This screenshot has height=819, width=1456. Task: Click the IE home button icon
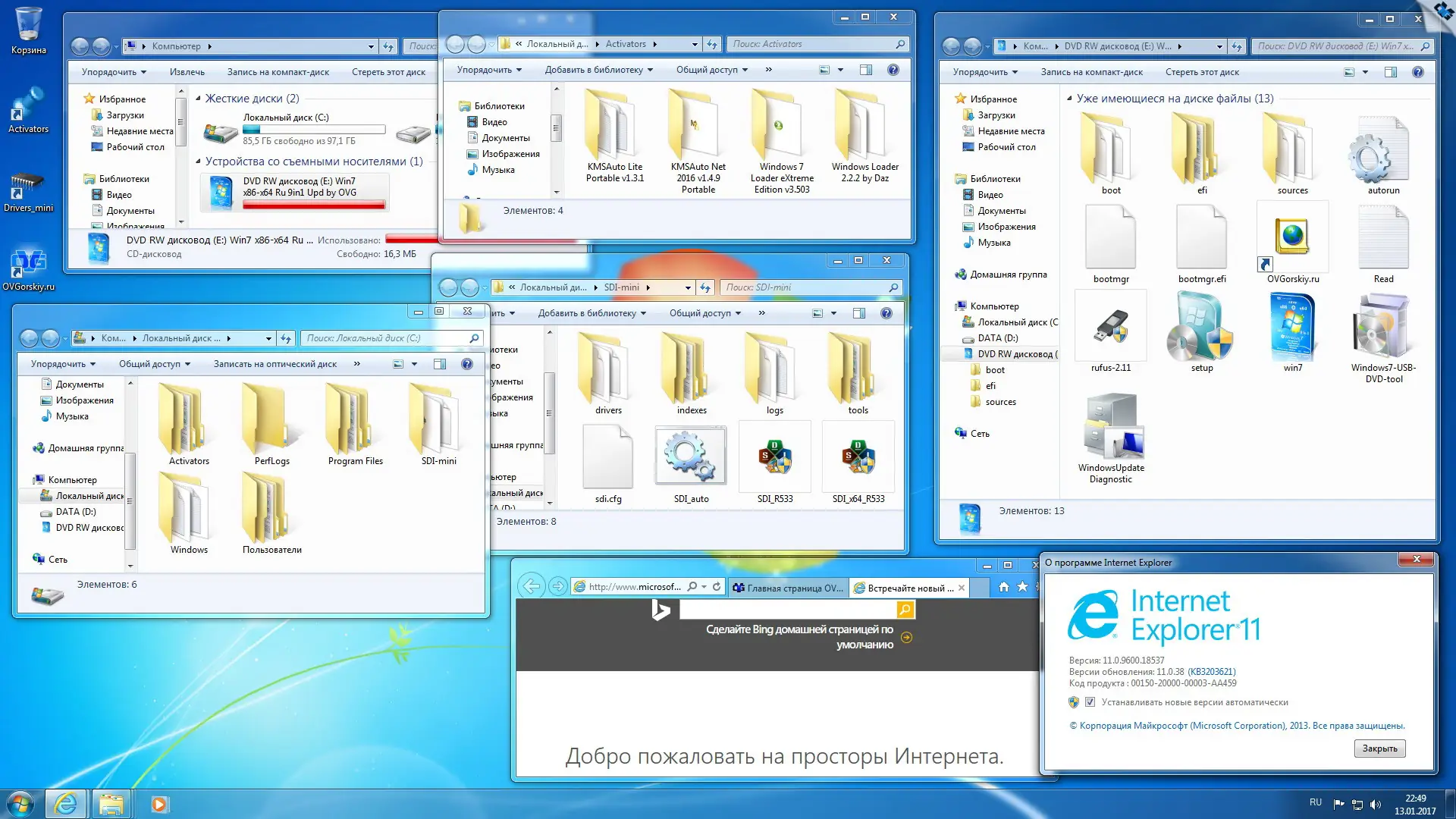1003,587
